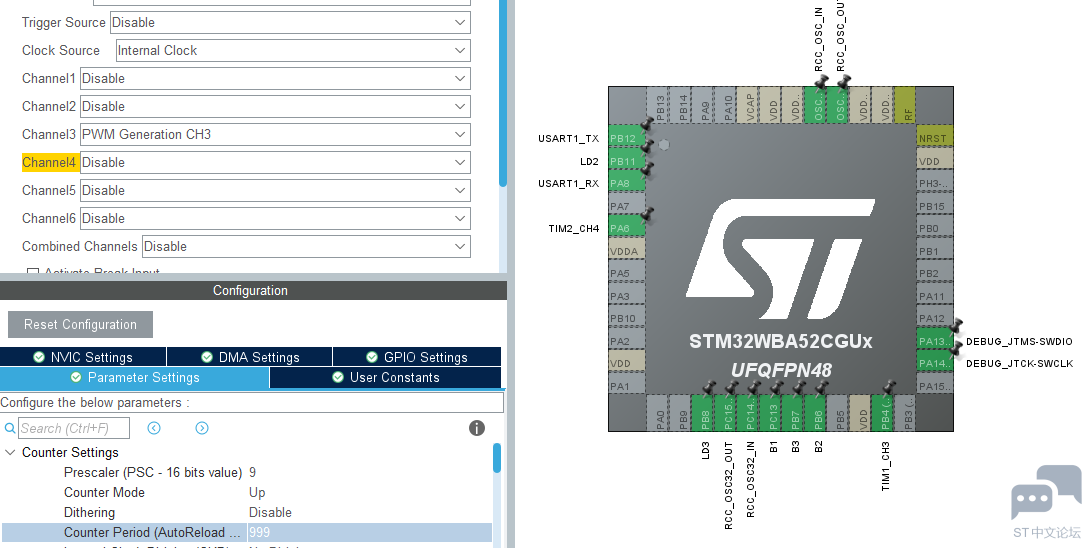Click the Mode panel vertical scrollbar

click(503, 94)
